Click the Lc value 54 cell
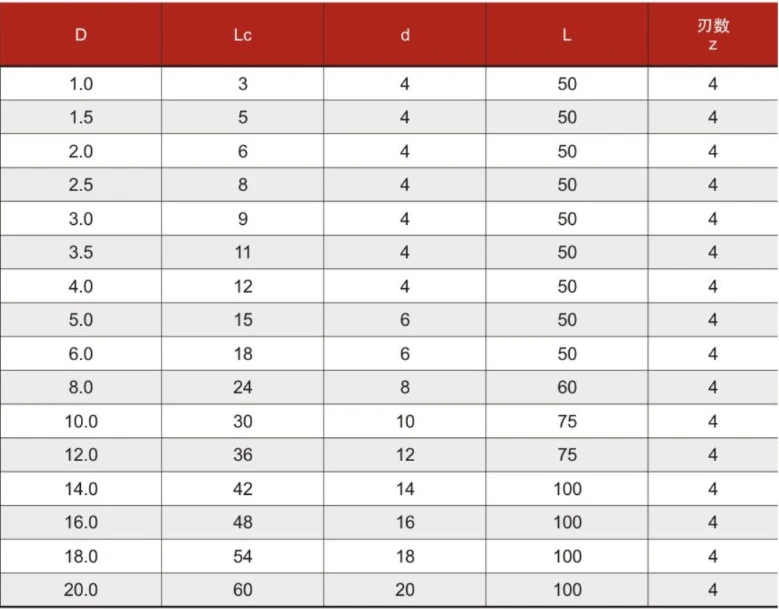This screenshot has width=779, height=609. [242, 556]
